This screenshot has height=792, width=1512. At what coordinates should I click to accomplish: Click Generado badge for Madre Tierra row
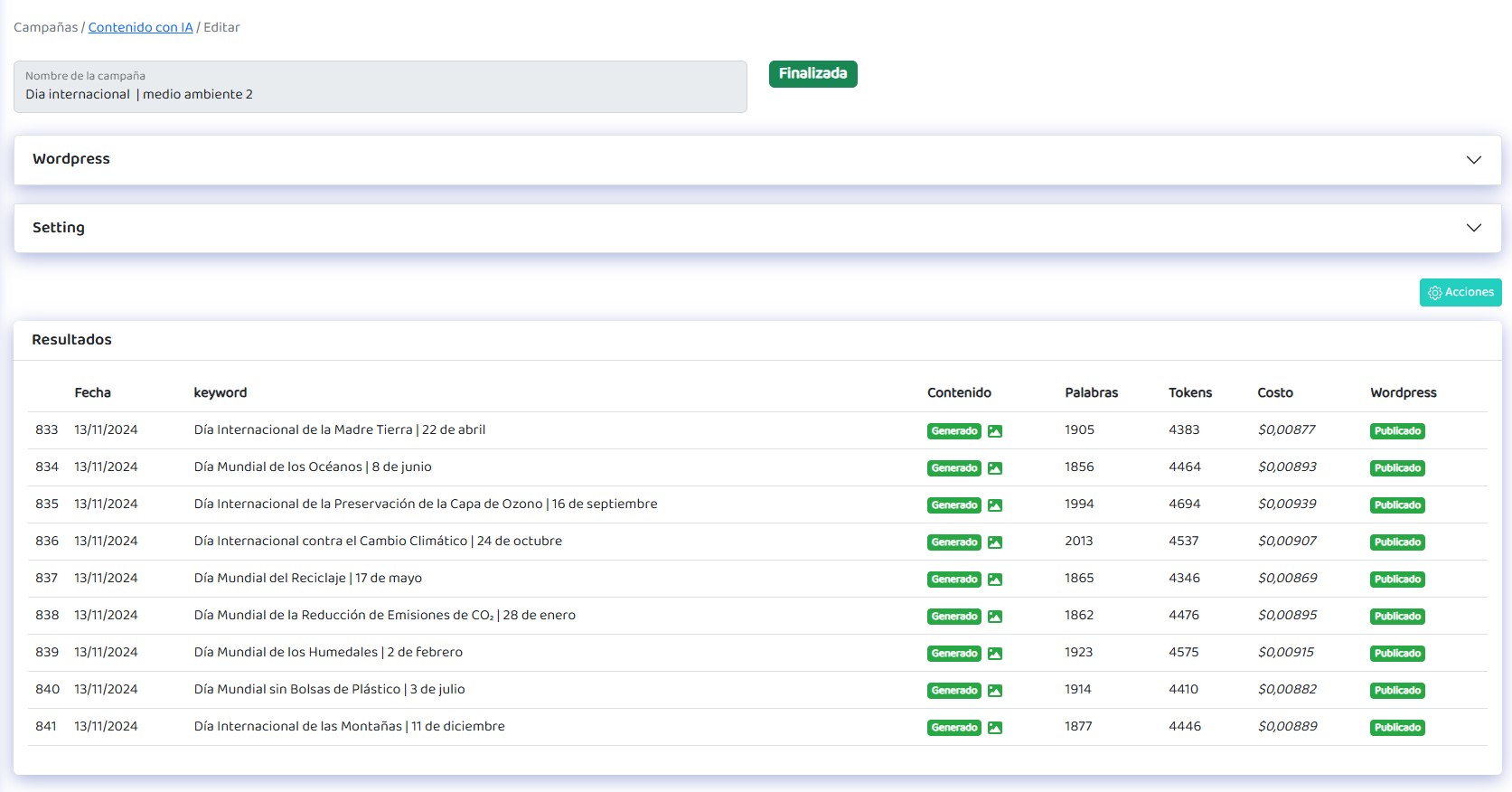(x=953, y=431)
